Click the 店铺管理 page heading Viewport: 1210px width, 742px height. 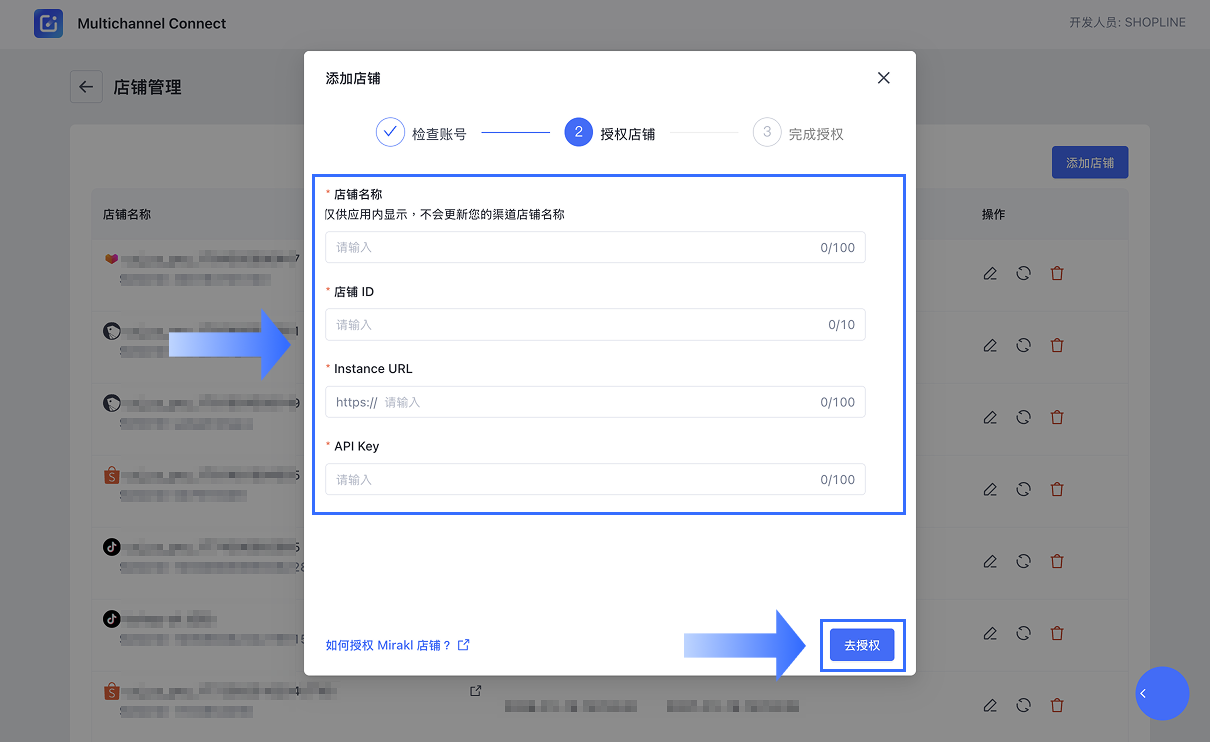[x=148, y=87]
